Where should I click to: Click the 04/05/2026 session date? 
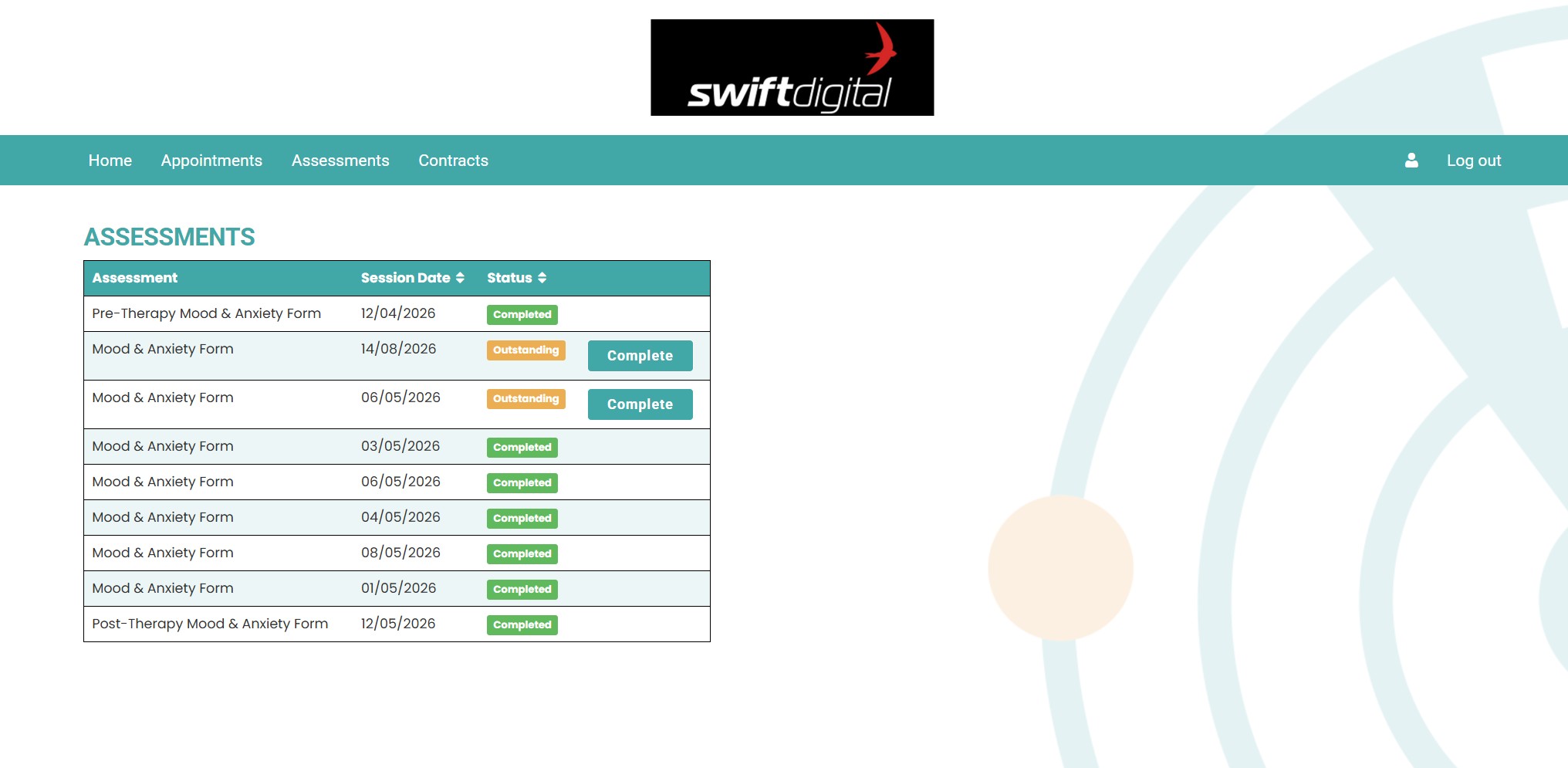pyautogui.click(x=400, y=517)
